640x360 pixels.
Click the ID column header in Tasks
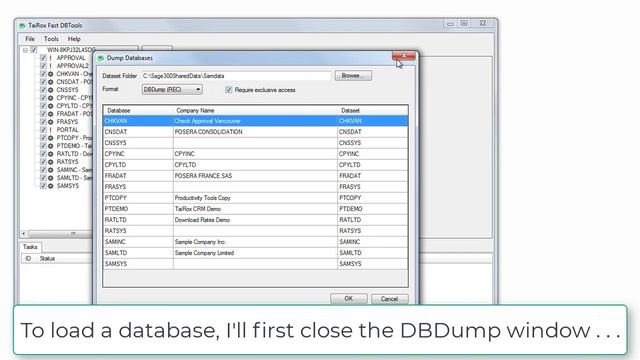[28, 259]
